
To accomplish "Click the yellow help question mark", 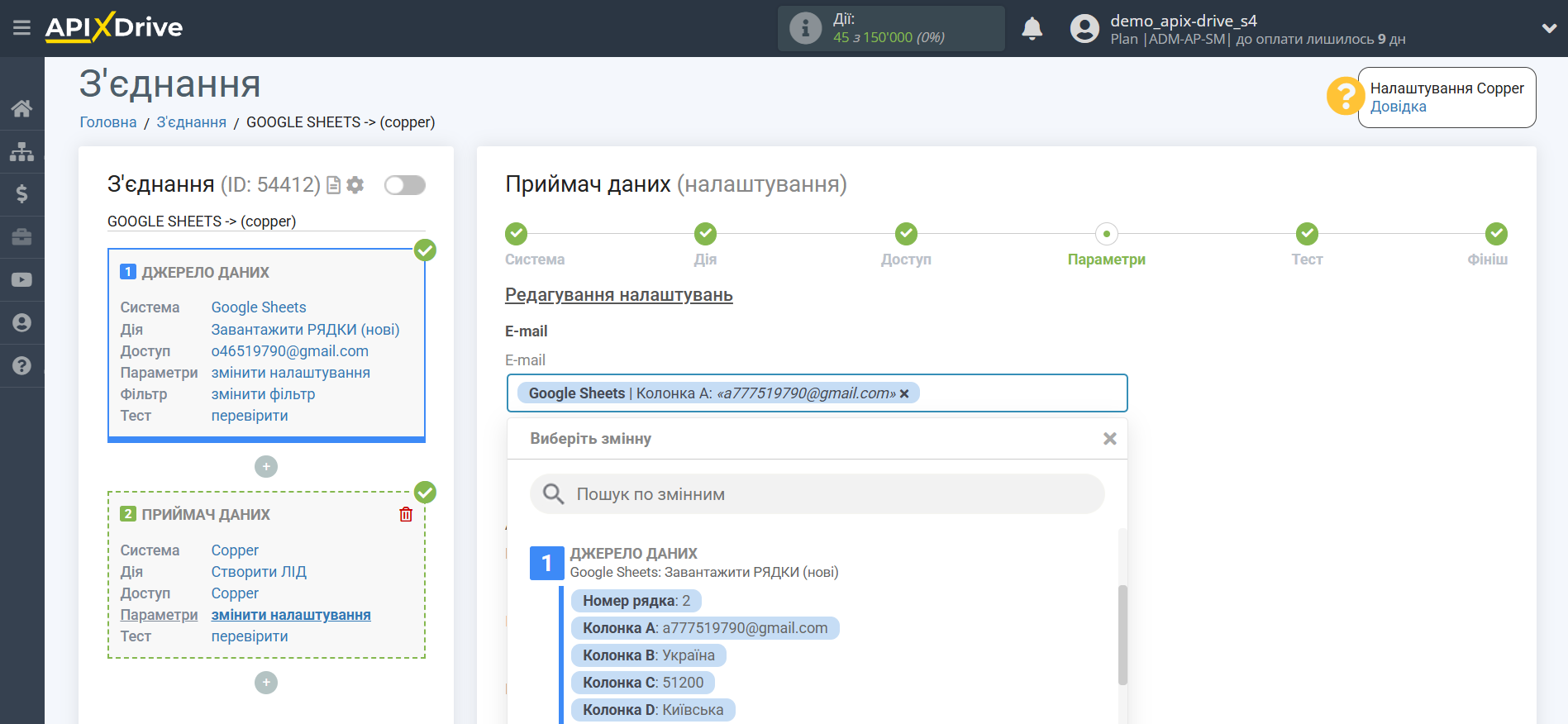I will pos(1345,96).
